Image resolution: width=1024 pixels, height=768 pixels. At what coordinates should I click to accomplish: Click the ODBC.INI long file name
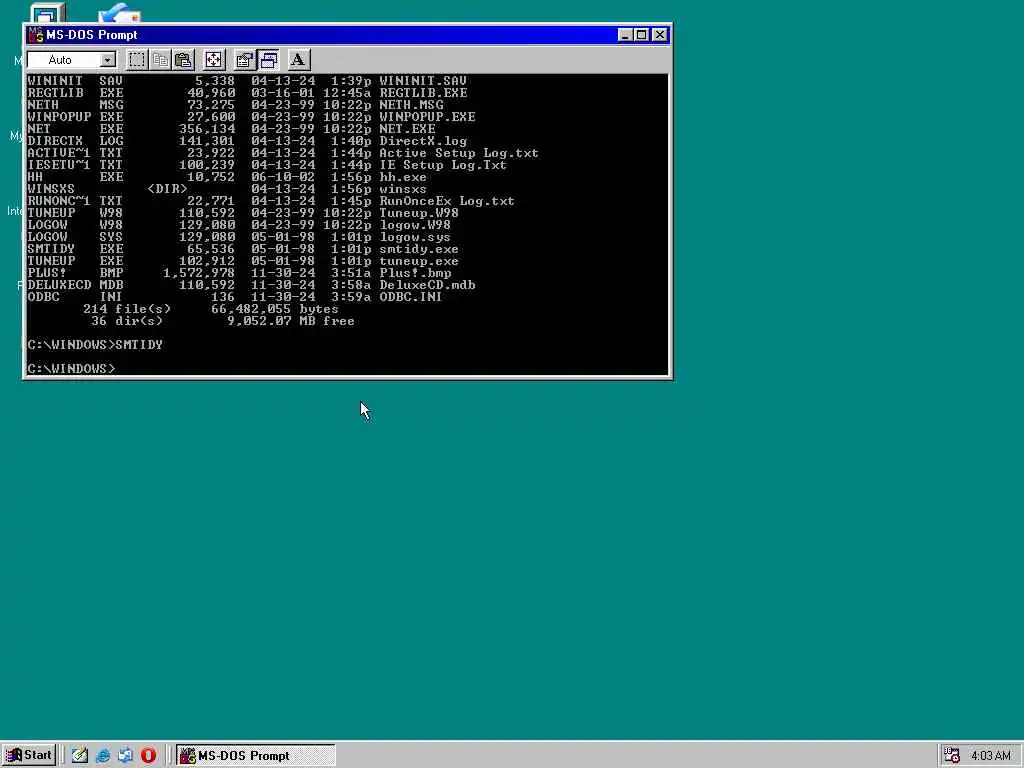point(411,296)
